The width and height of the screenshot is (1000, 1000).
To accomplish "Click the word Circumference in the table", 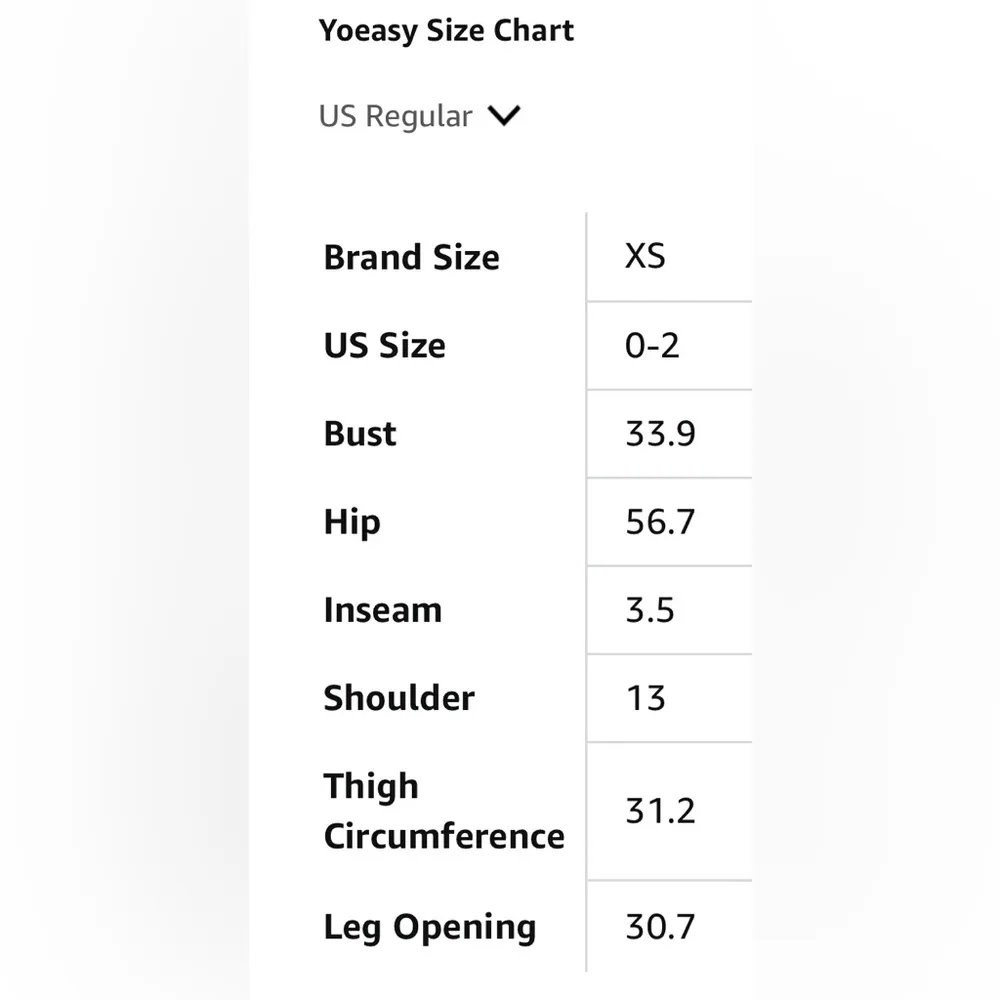I will coord(444,836).
